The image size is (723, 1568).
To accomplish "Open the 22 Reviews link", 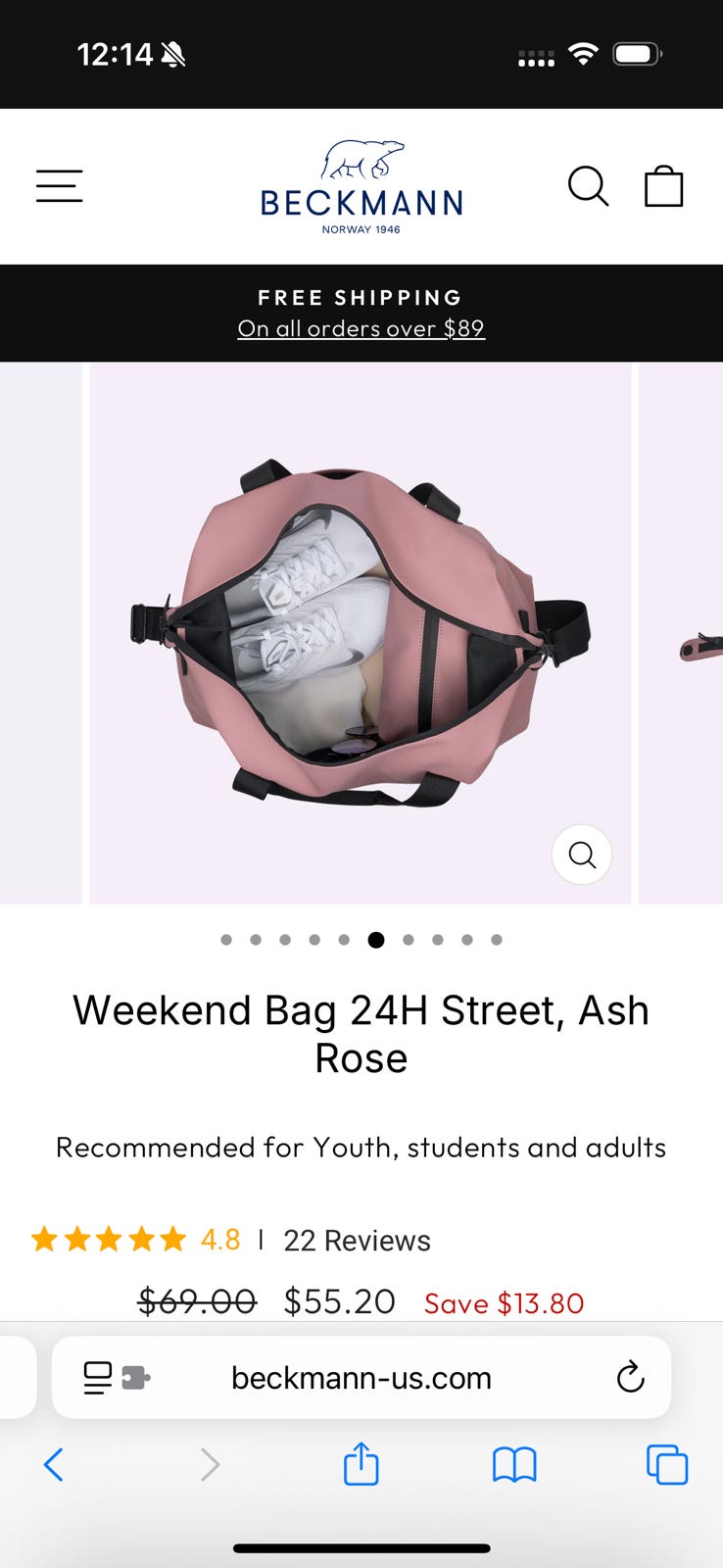I will point(357,1241).
